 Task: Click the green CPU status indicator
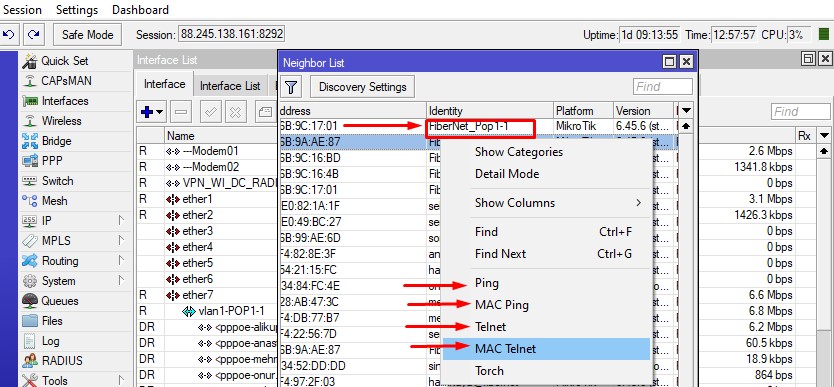[x=823, y=35]
